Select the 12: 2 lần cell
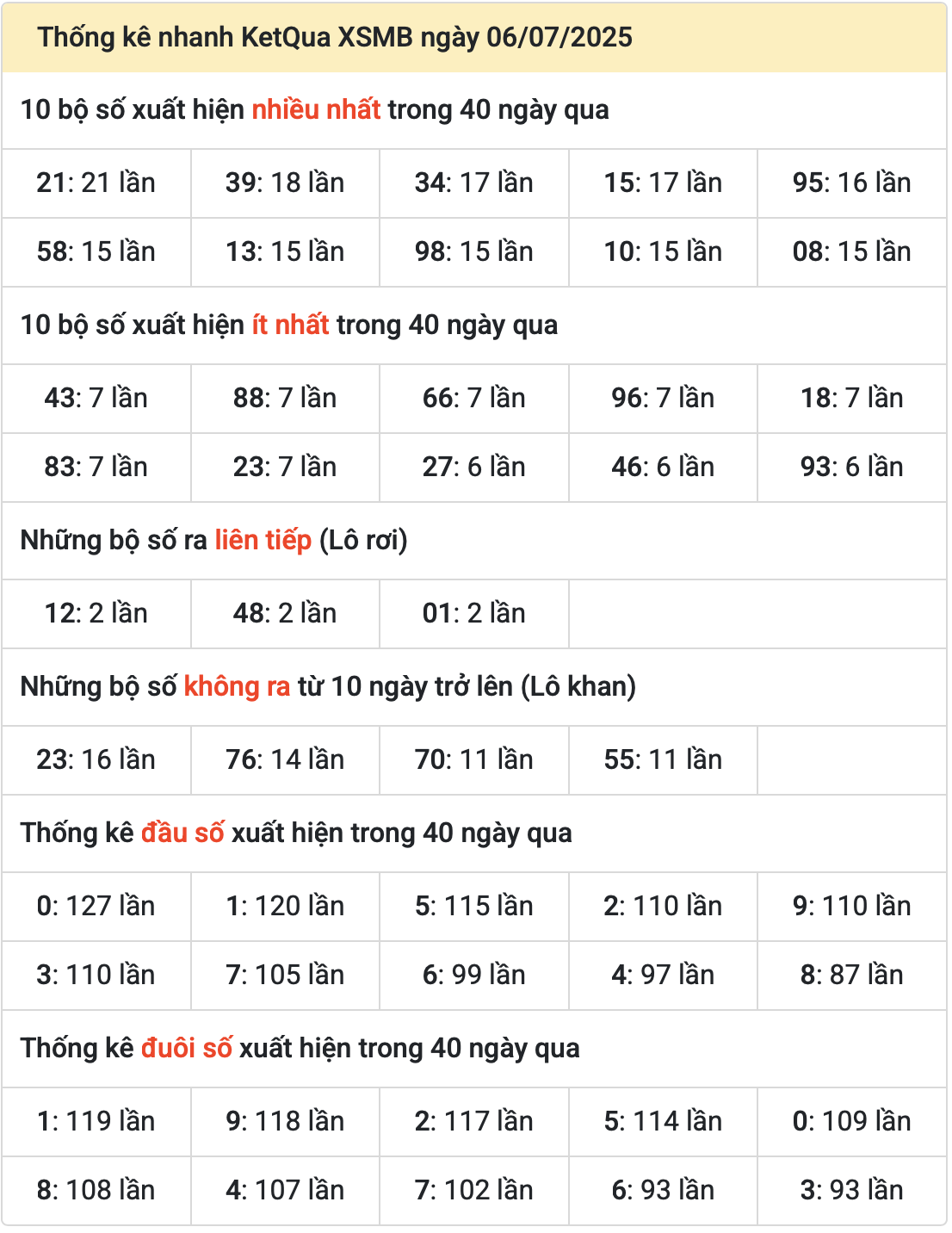952x1233 pixels. (96, 614)
